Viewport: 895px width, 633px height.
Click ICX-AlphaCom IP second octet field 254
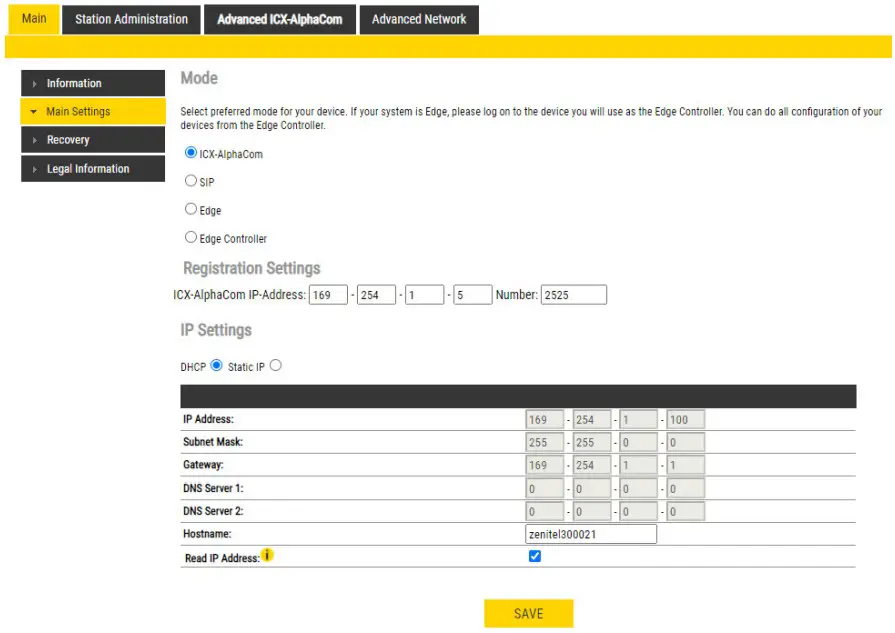coord(376,295)
